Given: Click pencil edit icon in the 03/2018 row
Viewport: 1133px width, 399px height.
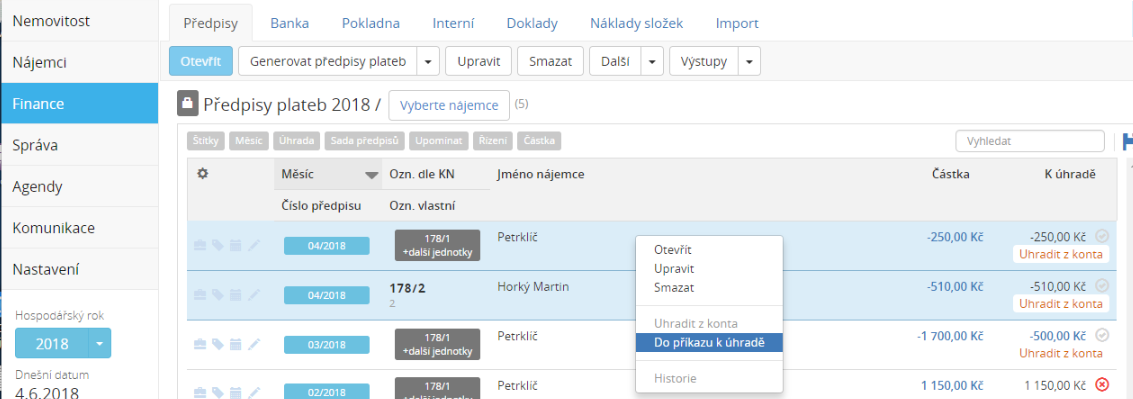Looking at the screenshot, I should tap(253, 344).
